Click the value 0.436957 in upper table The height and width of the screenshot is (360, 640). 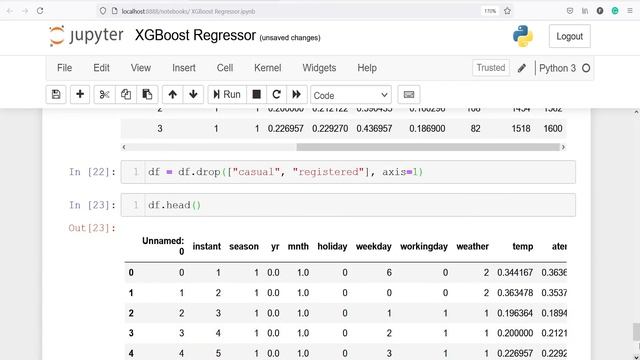coord(374,129)
